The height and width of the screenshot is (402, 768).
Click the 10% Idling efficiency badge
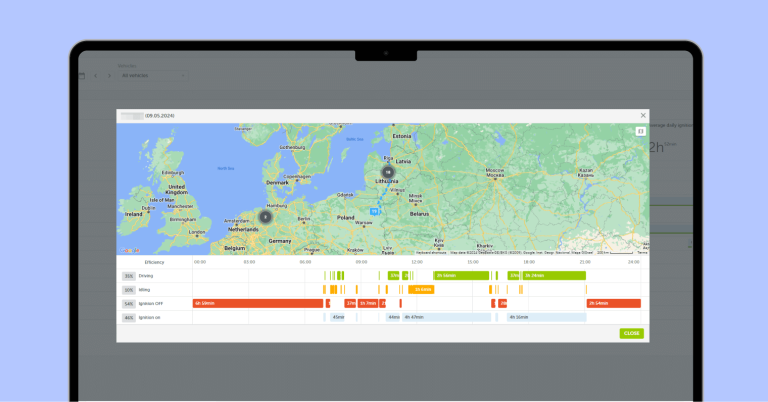pyautogui.click(x=129, y=289)
